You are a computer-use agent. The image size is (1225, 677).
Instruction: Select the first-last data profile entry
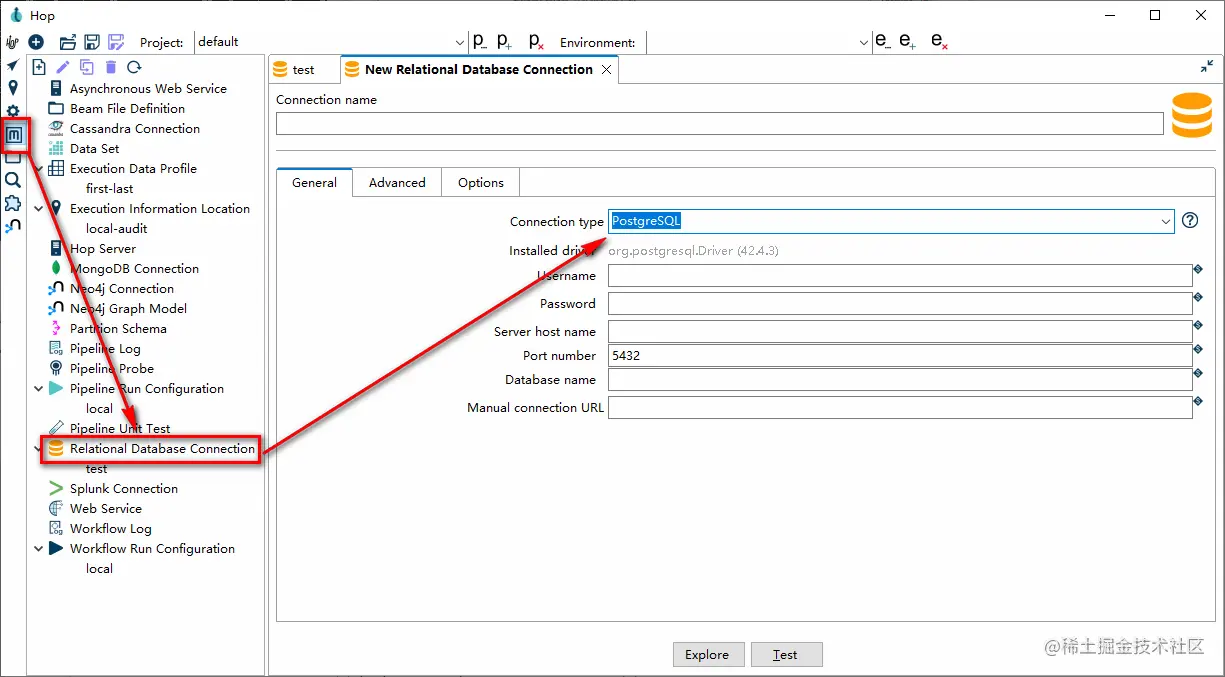(x=109, y=189)
